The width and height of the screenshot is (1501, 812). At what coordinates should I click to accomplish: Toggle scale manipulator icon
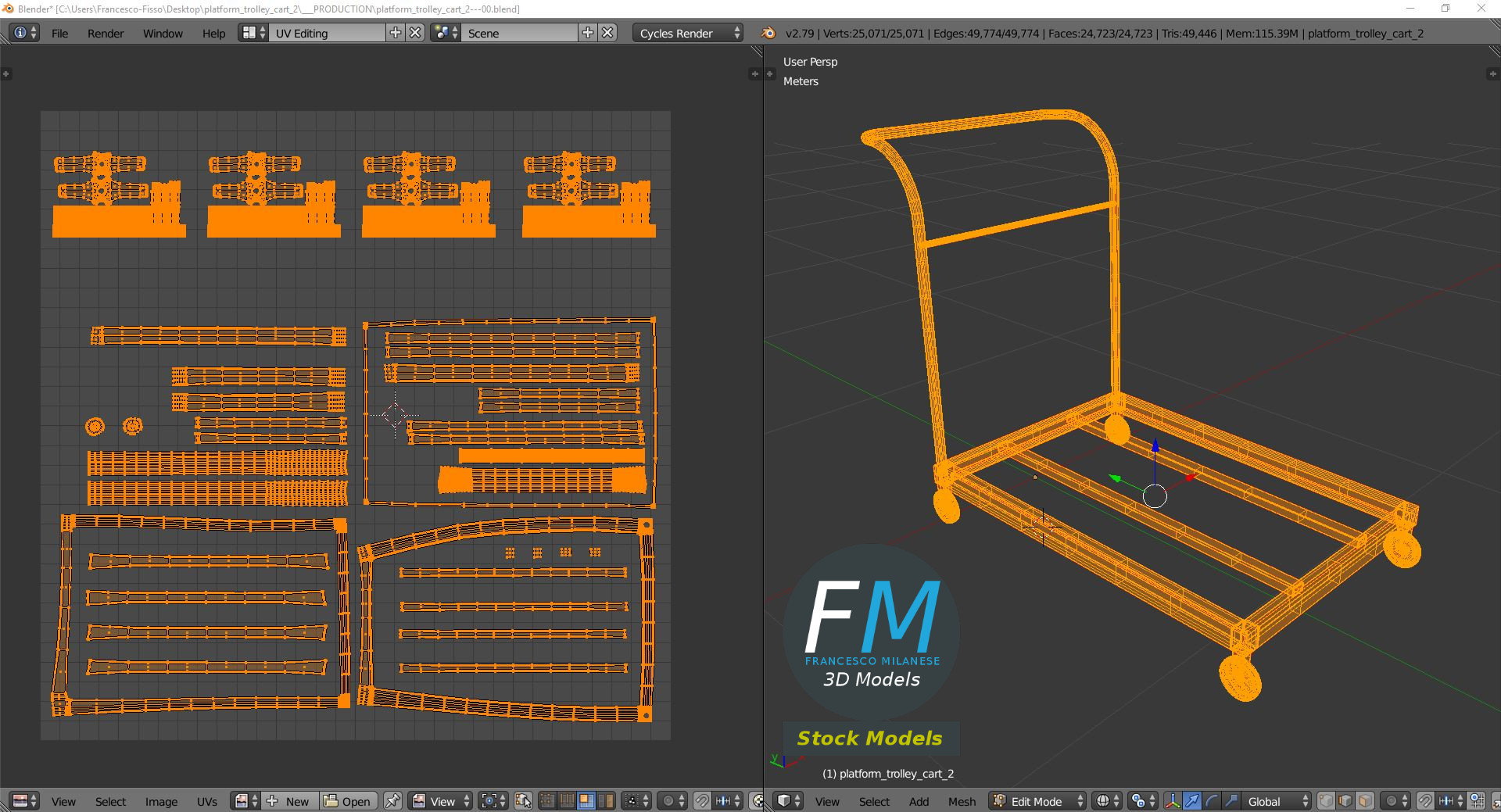(x=1231, y=801)
